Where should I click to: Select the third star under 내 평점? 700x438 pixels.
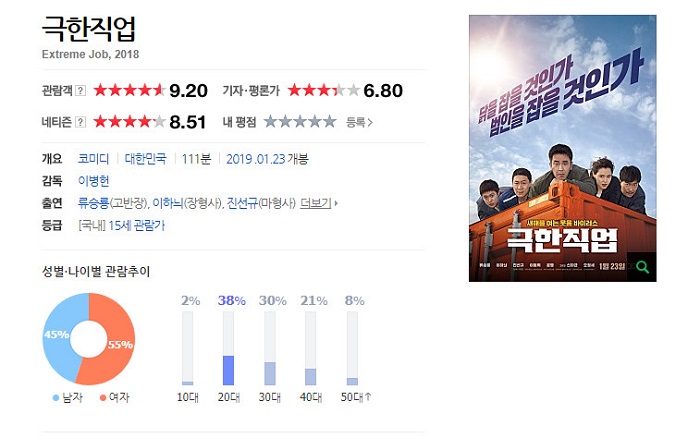coord(300,121)
